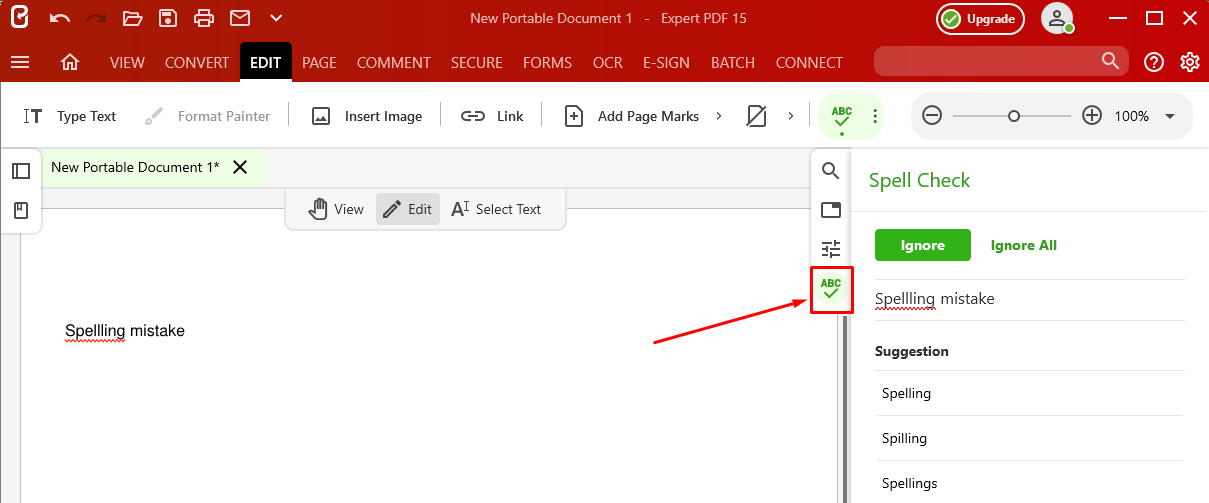Open the OCR tab
This screenshot has height=503, width=1209.
(607, 62)
